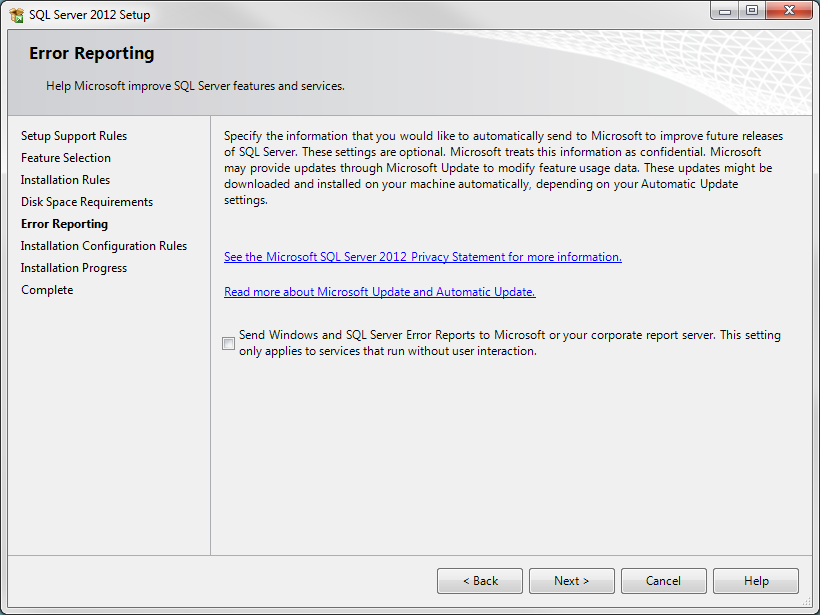Viewport: 820px width, 615px height.
Task: Select Setup Support Rules step
Action: point(74,136)
